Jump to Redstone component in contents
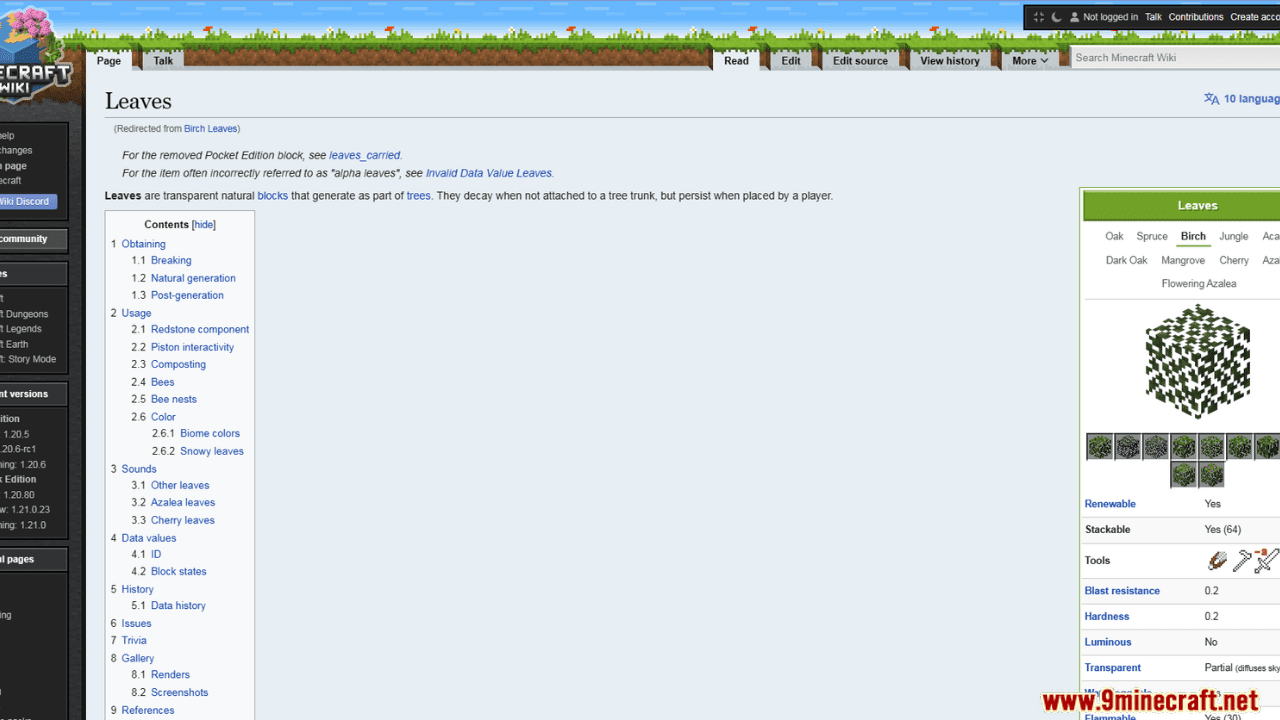The width and height of the screenshot is (1280, 720). [x=200, y=329]
